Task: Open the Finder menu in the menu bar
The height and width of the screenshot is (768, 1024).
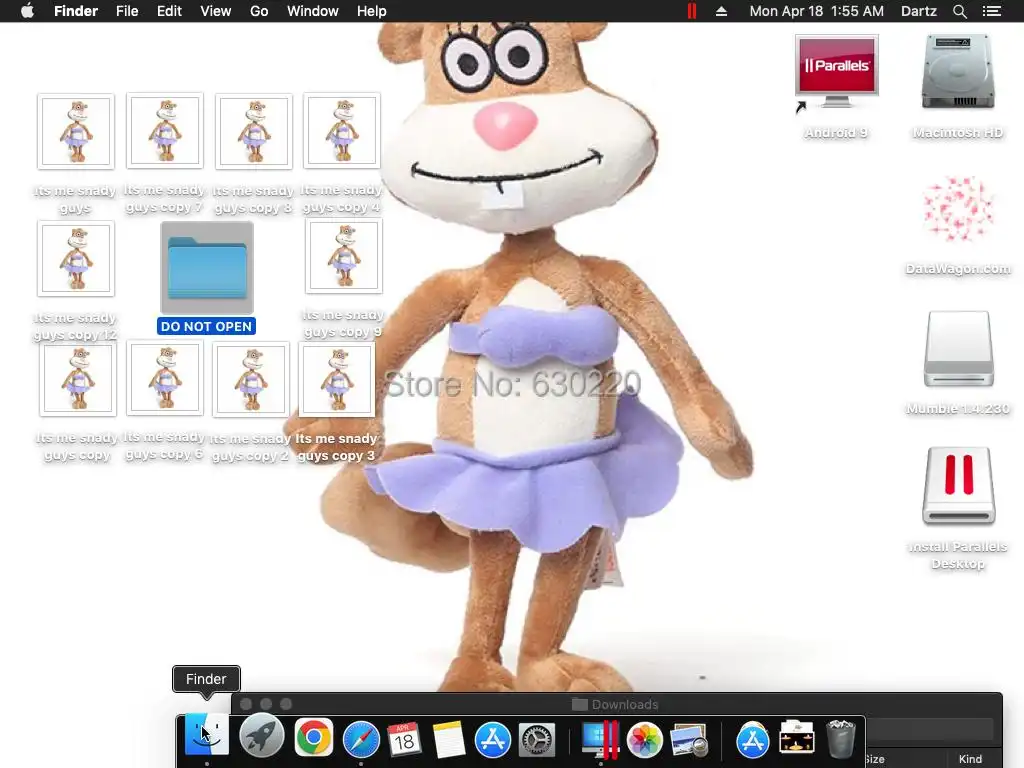Action: (x=76, y=11)
